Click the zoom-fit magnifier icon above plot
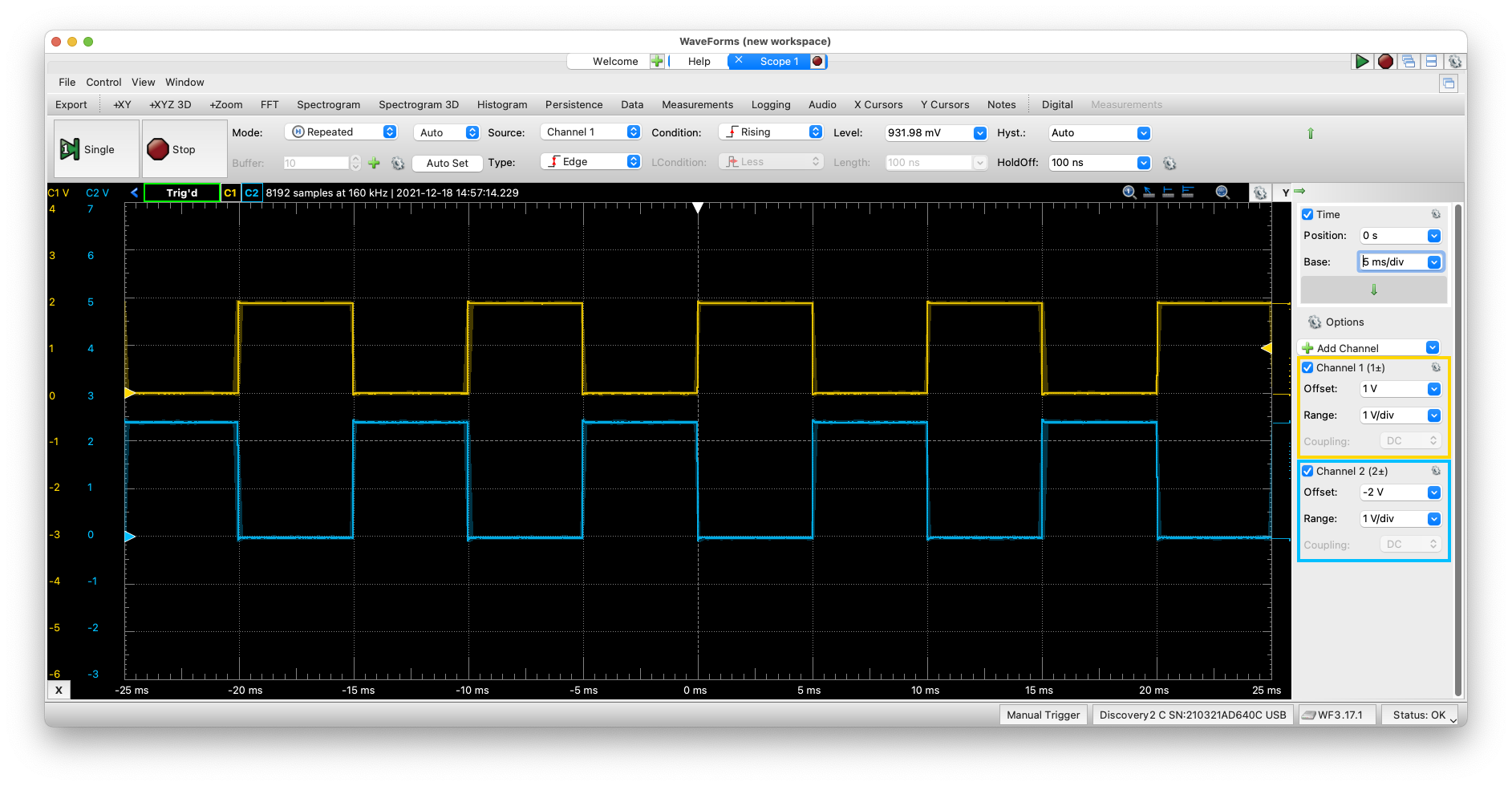Screen dimensions: 1512x786 (x=1222, y=192)
